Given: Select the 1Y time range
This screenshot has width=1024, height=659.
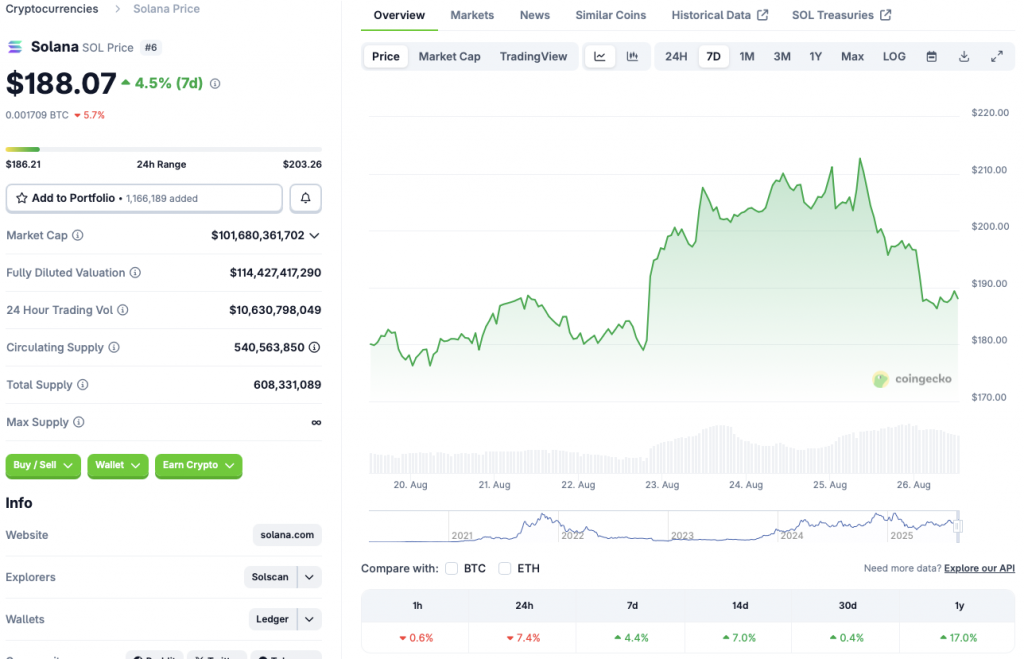Looking at the screenshot, I should click(x=816, y=57).
